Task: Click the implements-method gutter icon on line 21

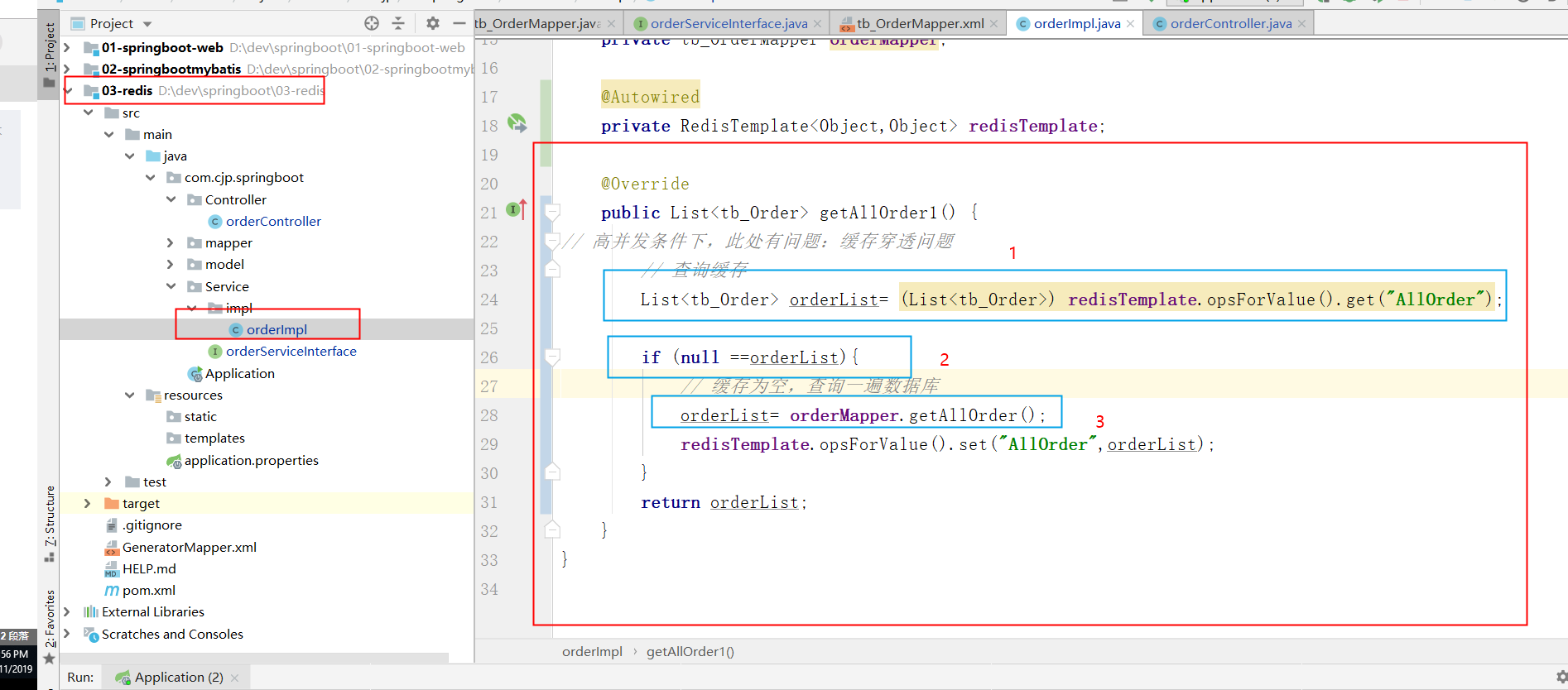Action: click(x=517, y=210)
